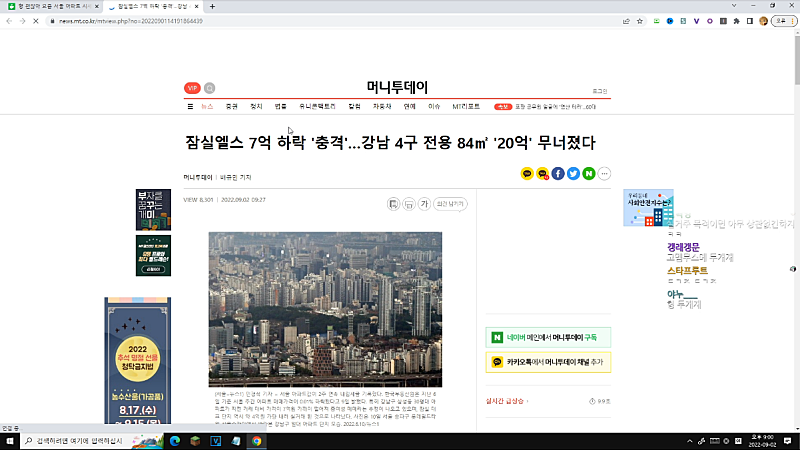Open Chrome three-dot menu

click(792, 21)
